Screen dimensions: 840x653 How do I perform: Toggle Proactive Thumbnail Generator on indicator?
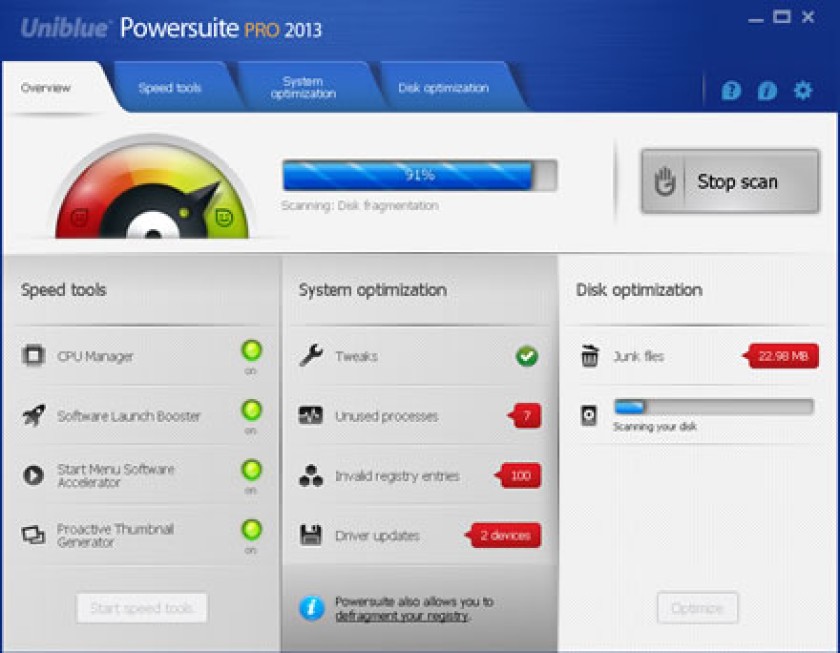tap(251, 530)
